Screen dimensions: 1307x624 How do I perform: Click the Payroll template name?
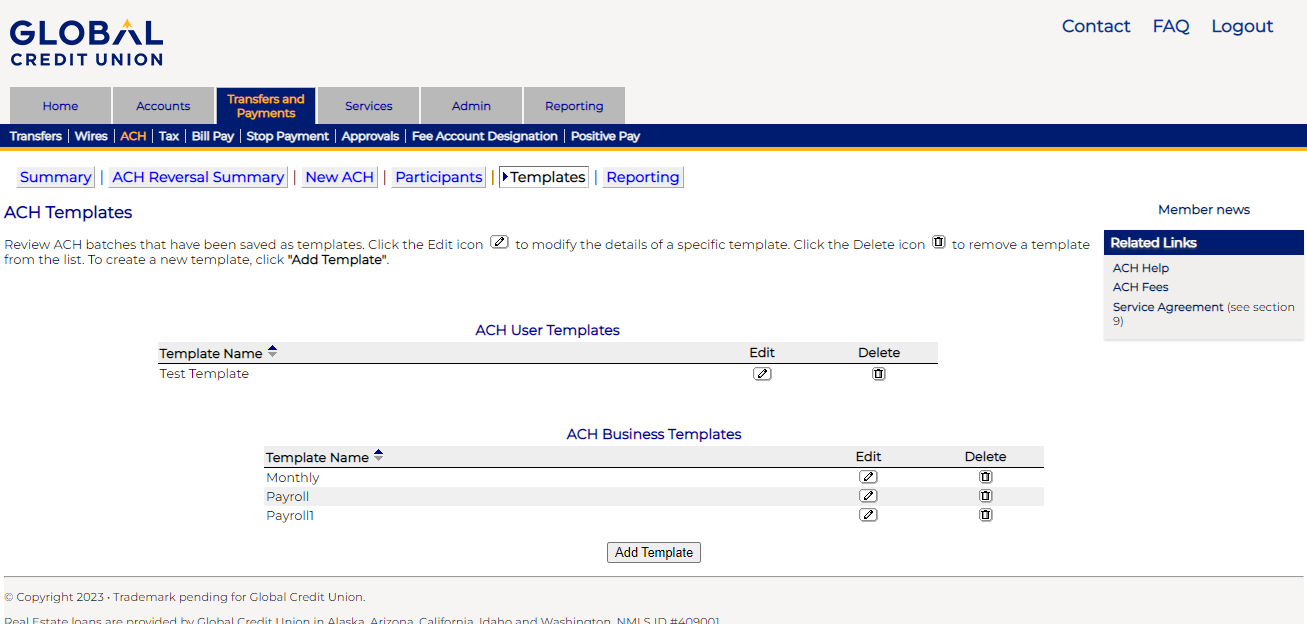pyautogui.click(x=287, y=497)
